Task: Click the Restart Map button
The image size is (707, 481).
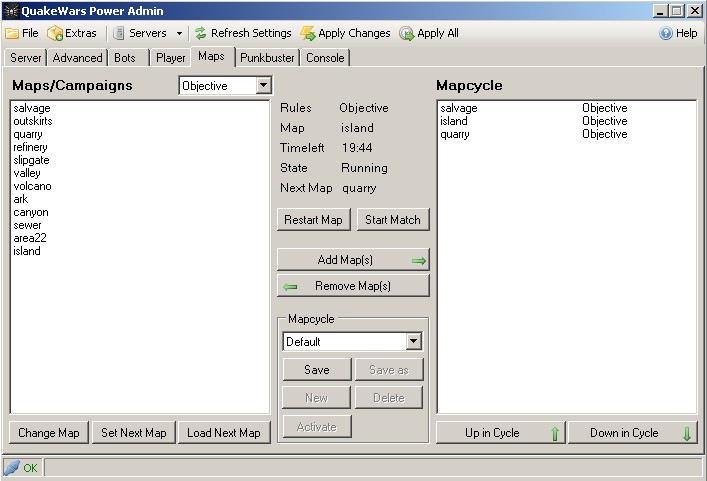Action: 313,220
